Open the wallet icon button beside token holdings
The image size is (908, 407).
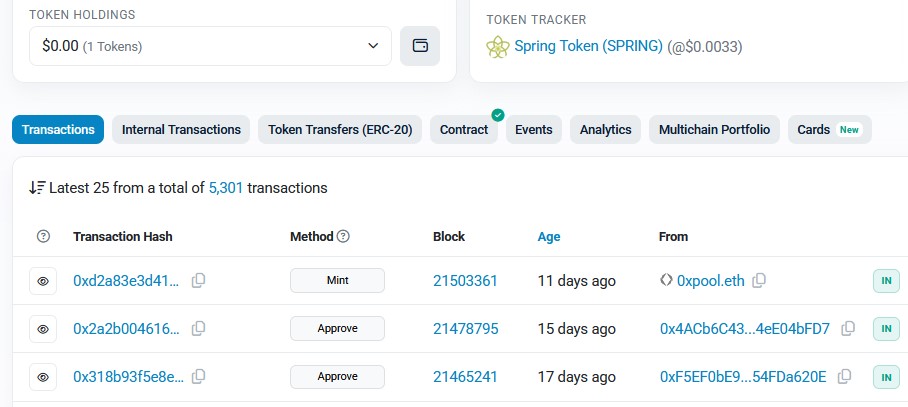pos(420,46)
